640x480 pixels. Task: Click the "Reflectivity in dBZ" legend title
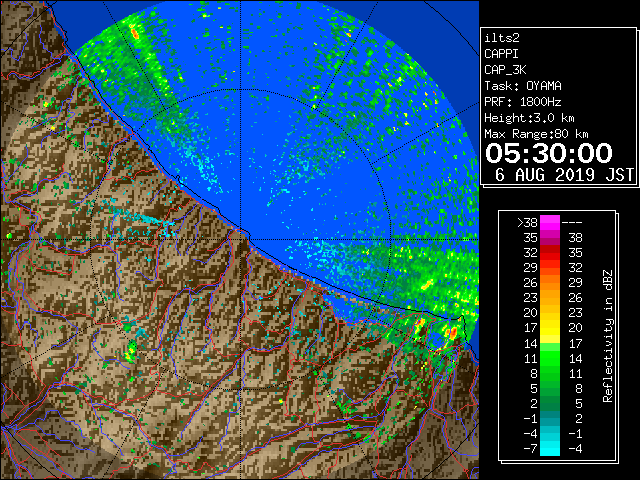point(608,336)
